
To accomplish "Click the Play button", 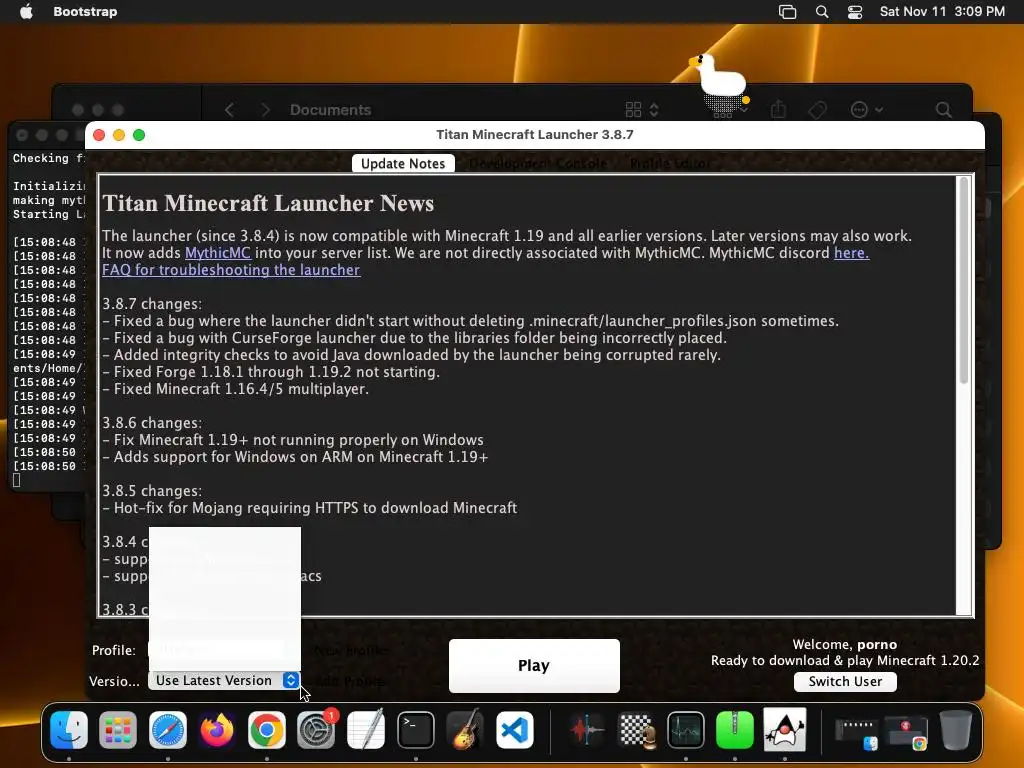I will pos(534,665).
